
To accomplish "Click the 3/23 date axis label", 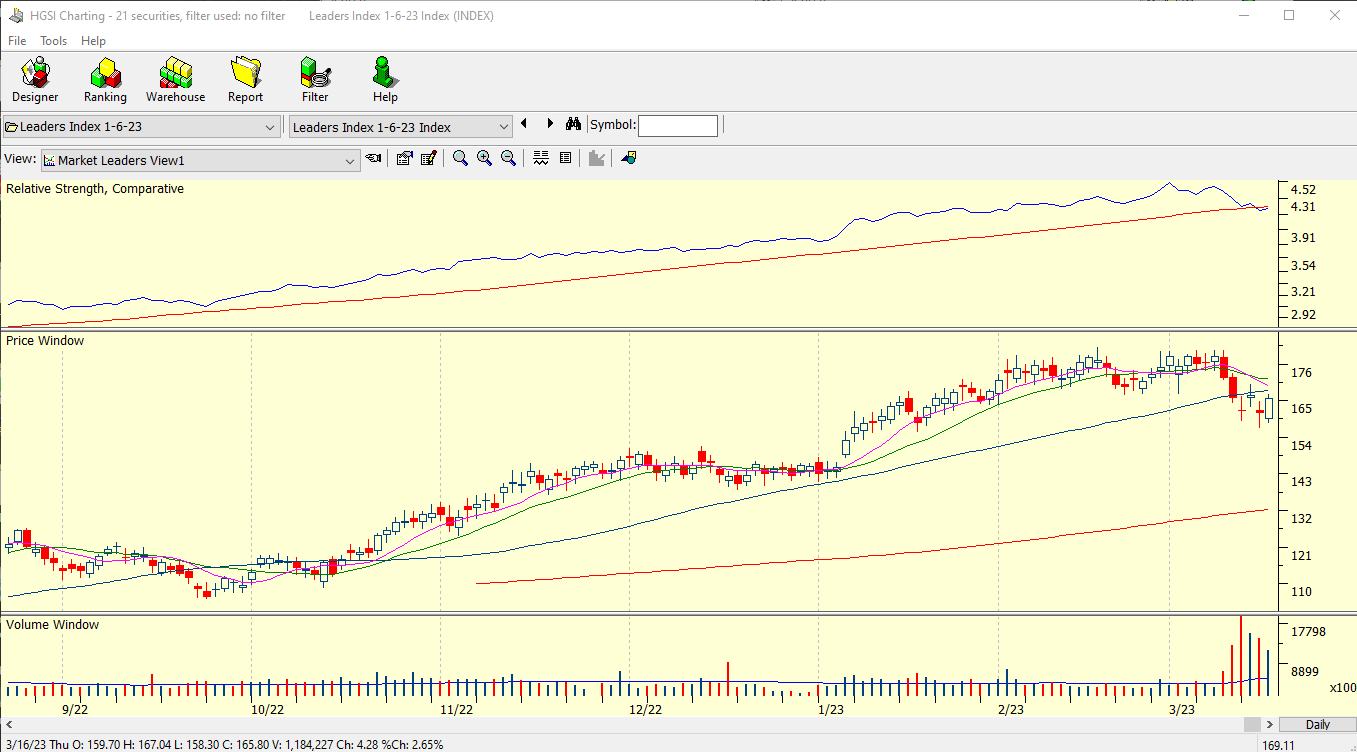I will pyautogui.click(x=1182, y=709).
